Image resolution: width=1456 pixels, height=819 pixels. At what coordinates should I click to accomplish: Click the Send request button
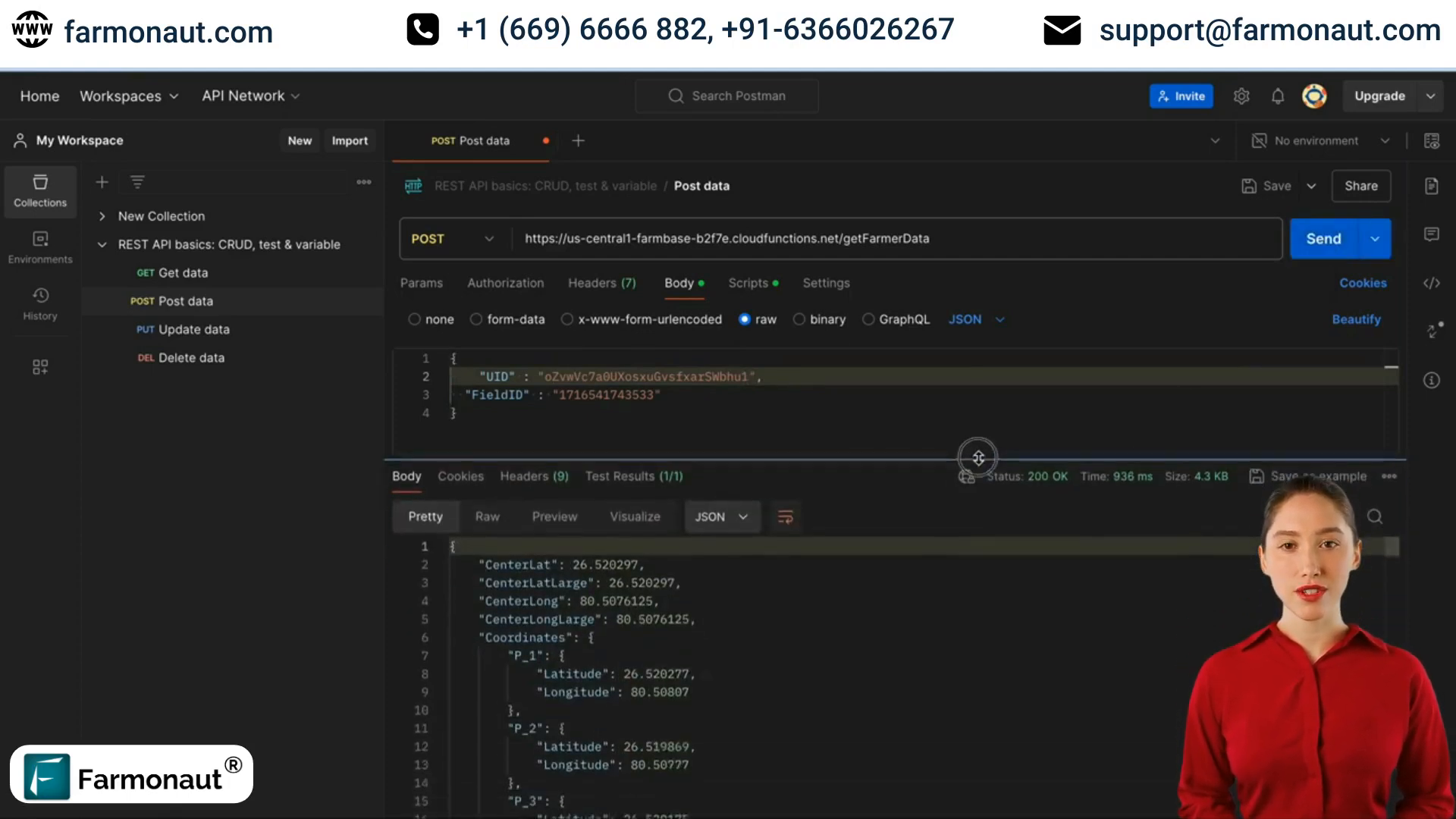click(1324, 238)
